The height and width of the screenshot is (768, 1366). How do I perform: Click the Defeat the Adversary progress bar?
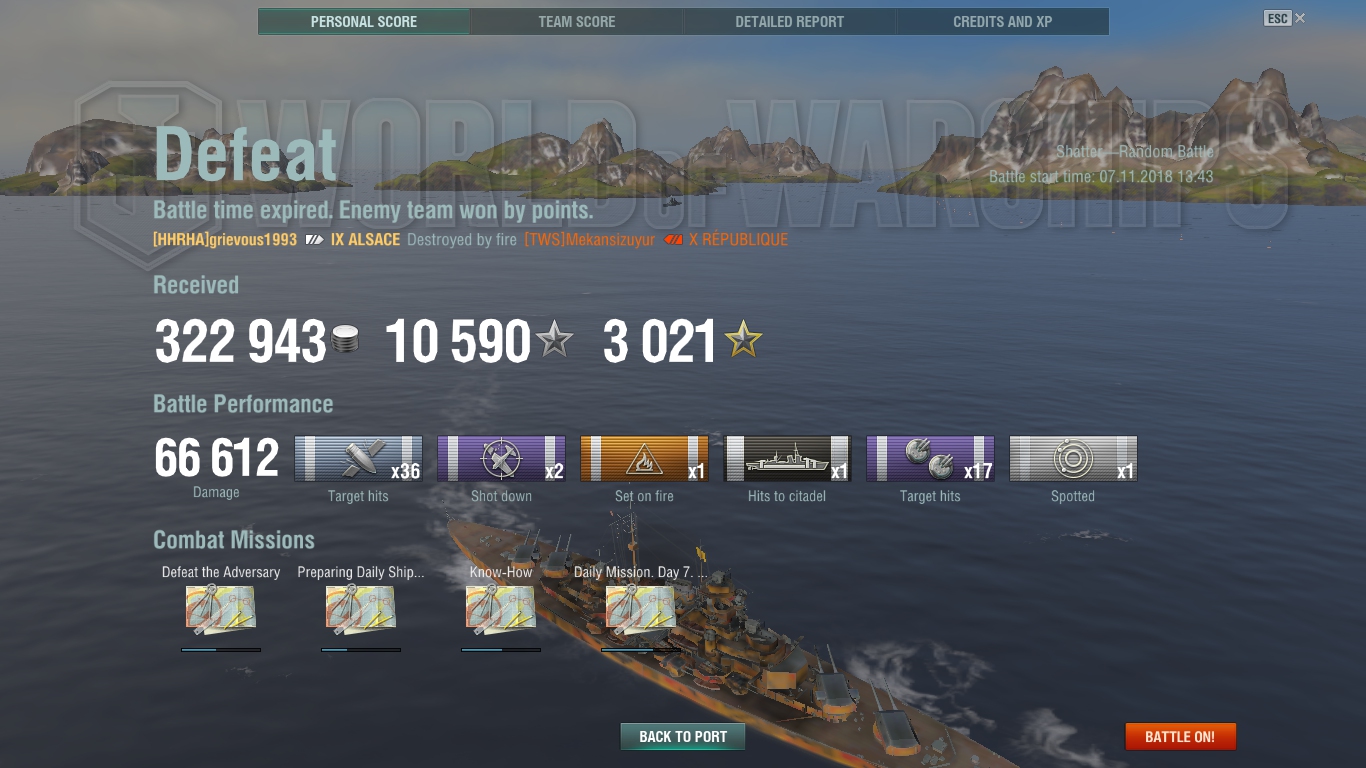221,650
